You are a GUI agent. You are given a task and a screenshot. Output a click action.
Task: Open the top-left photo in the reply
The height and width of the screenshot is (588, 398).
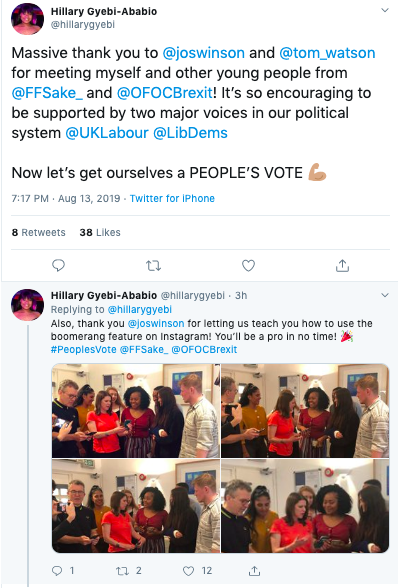click(136, 411)
